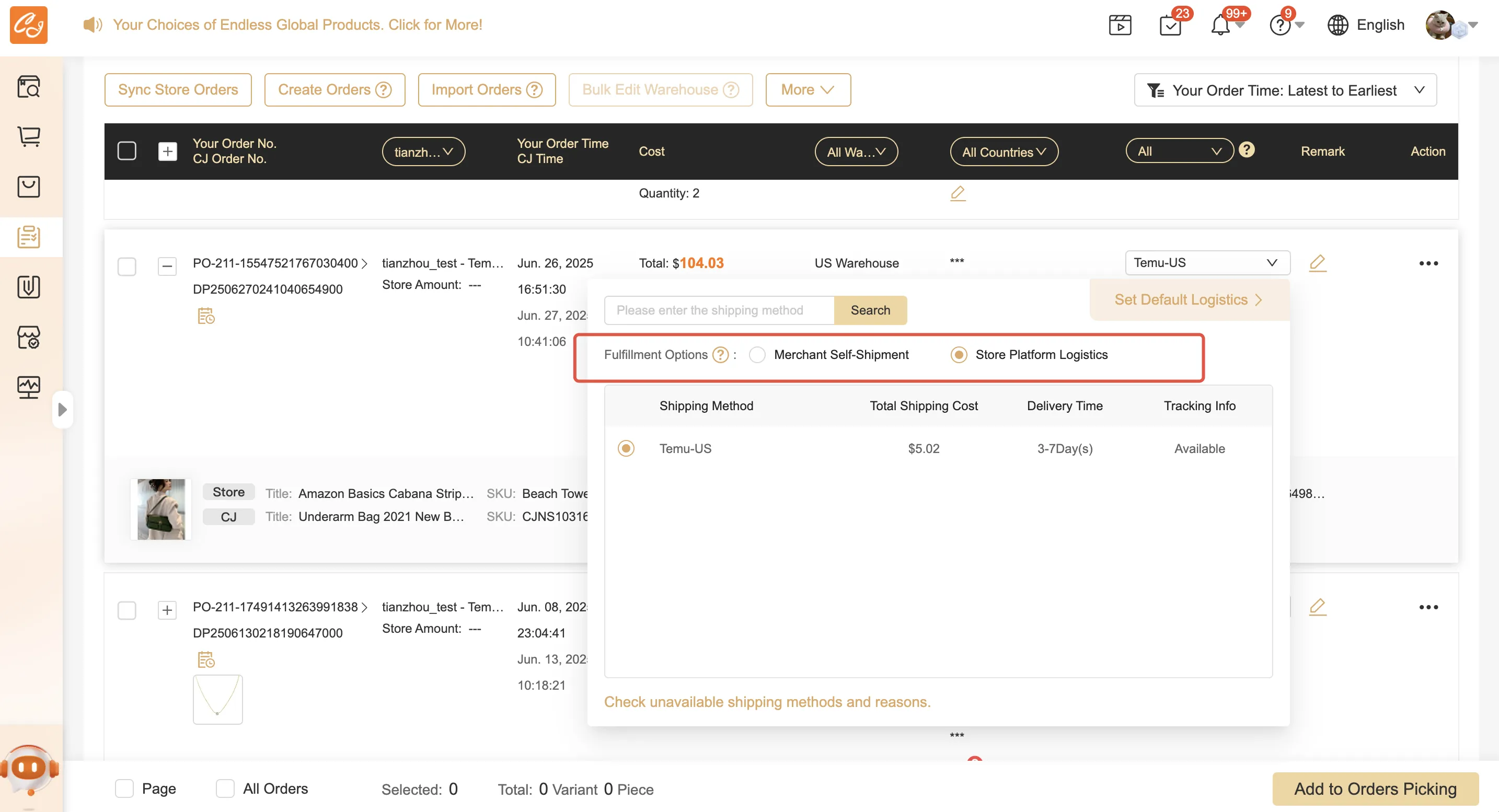
Task: Check the All Orders checkbox
Action: 225,788
